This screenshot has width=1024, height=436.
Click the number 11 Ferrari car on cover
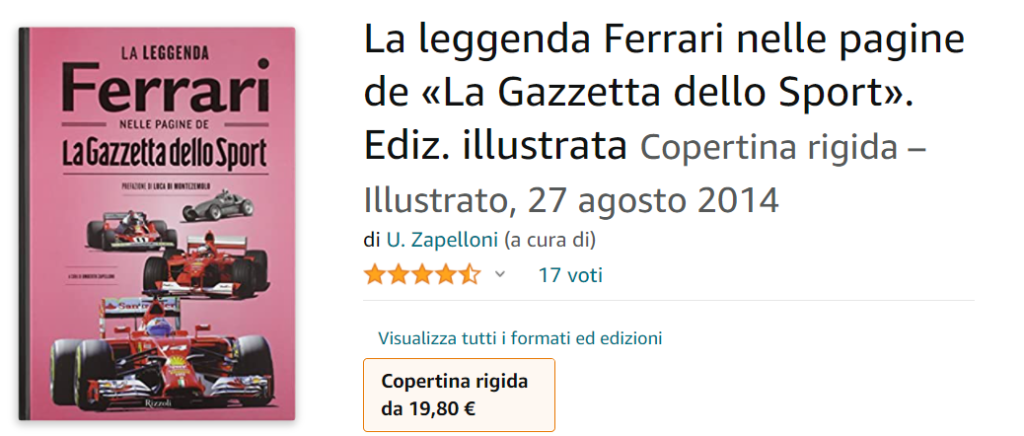[x=132, y=231]
